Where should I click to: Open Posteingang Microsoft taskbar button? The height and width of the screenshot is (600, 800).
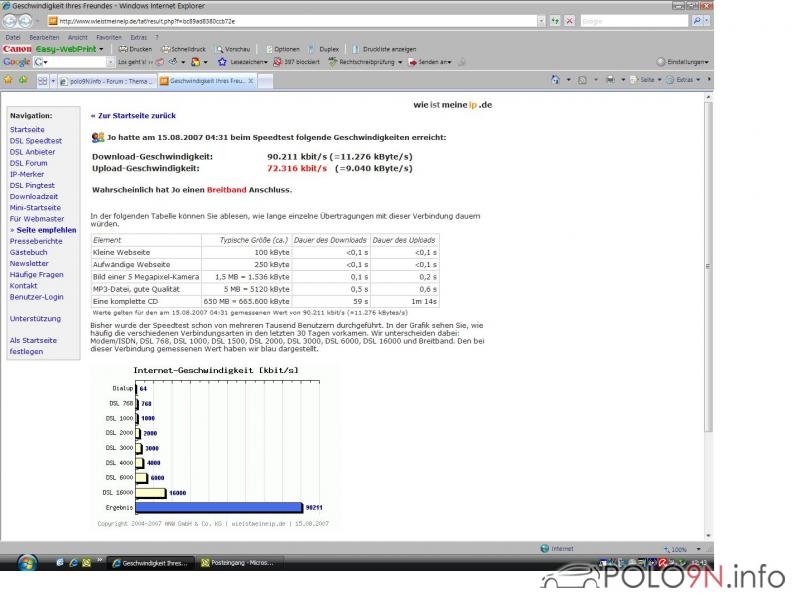[238, 563]
